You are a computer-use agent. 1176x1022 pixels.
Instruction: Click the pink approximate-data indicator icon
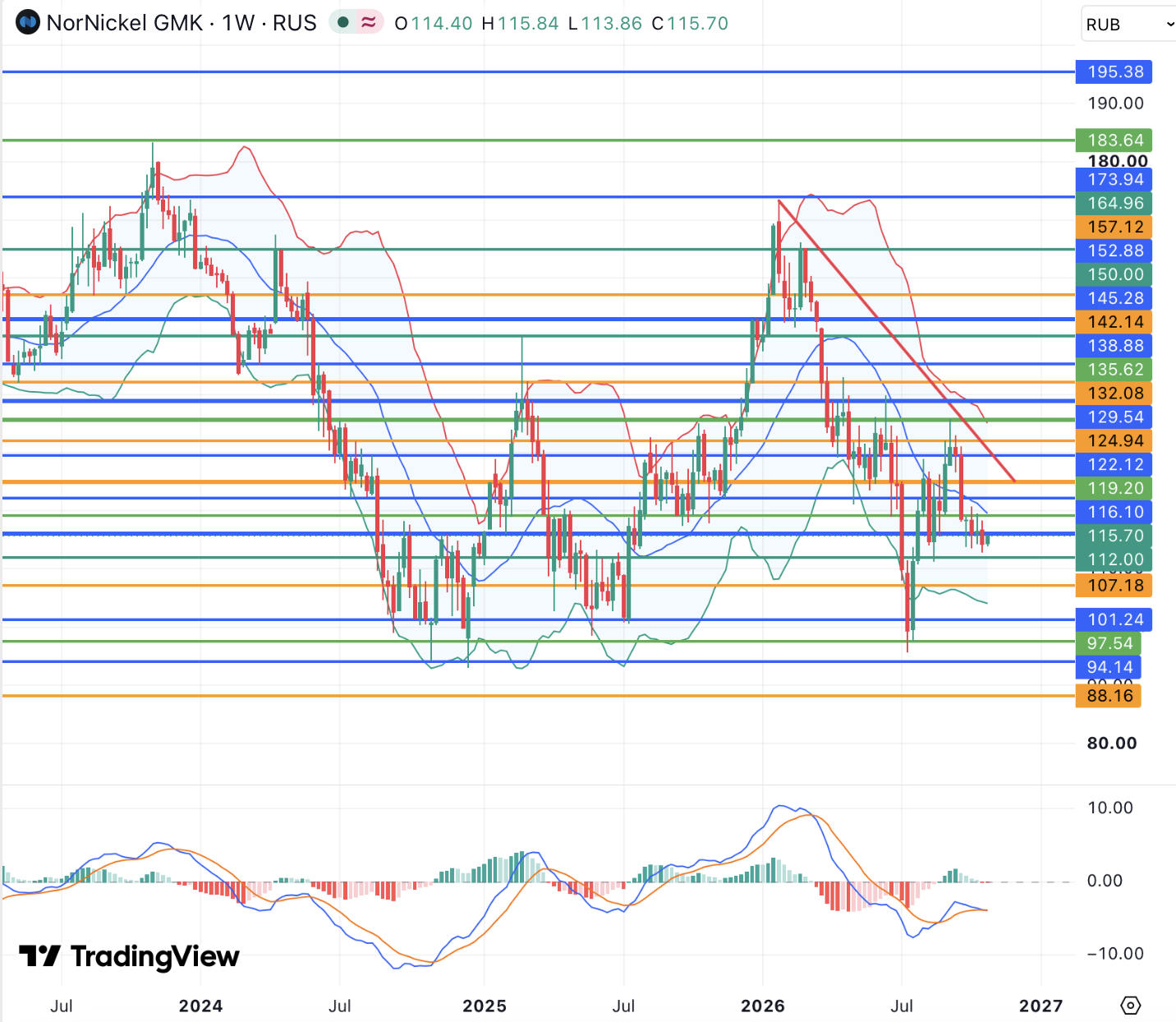[369, 22]
